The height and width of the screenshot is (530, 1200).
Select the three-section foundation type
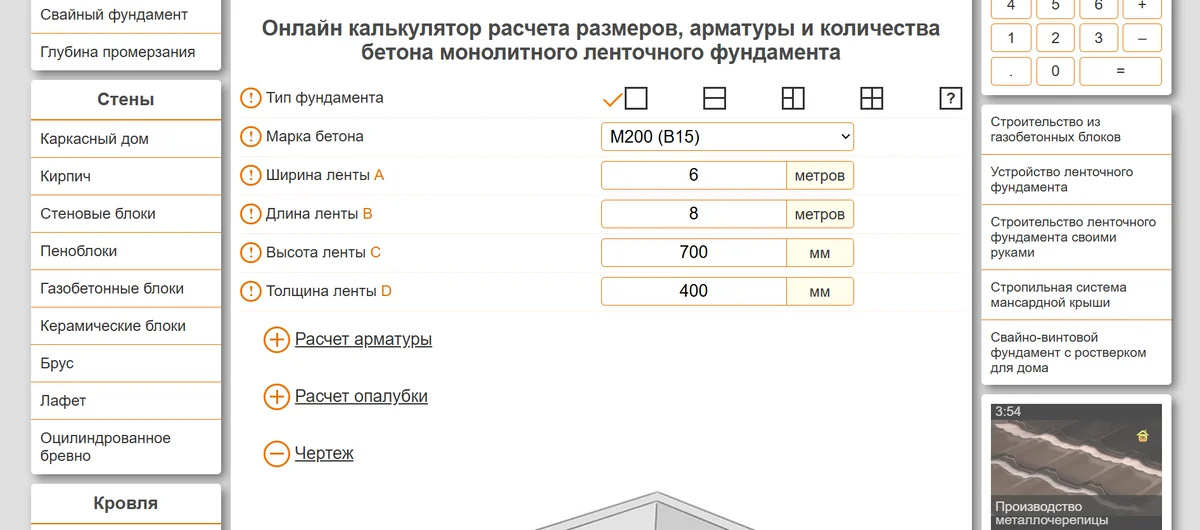793,98
